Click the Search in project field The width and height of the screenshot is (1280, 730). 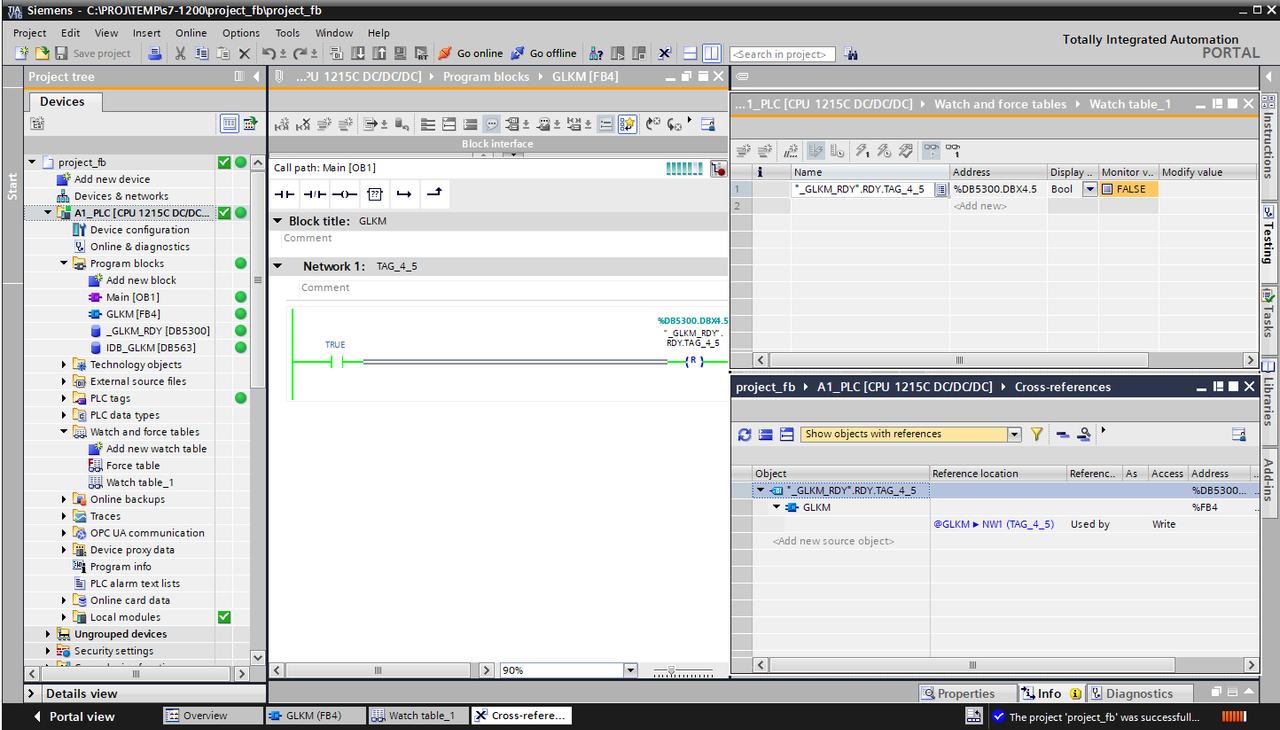[x=782, y=54]
